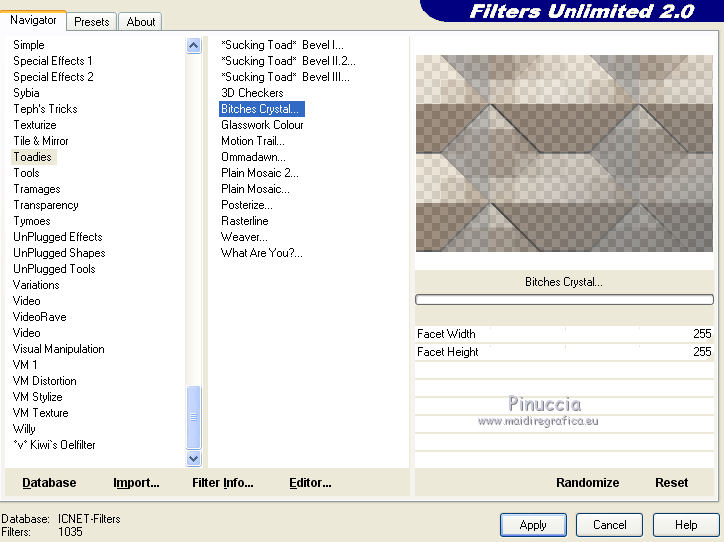Select VM Texture category
The width and height of the screenshot is (724, 542).
(x=41, y=413)
